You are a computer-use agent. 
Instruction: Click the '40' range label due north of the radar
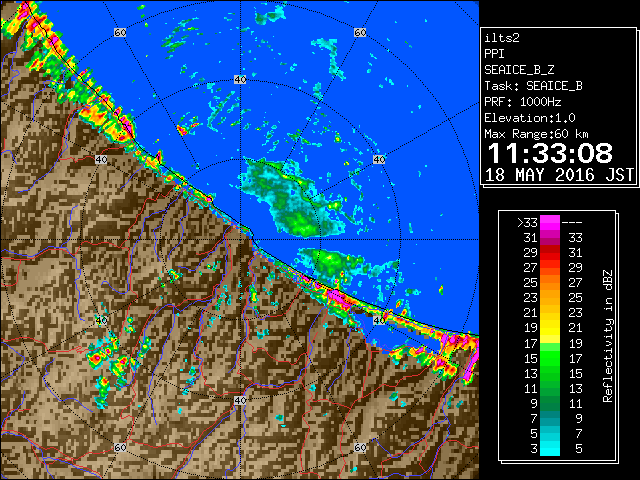tap(240, 80)
